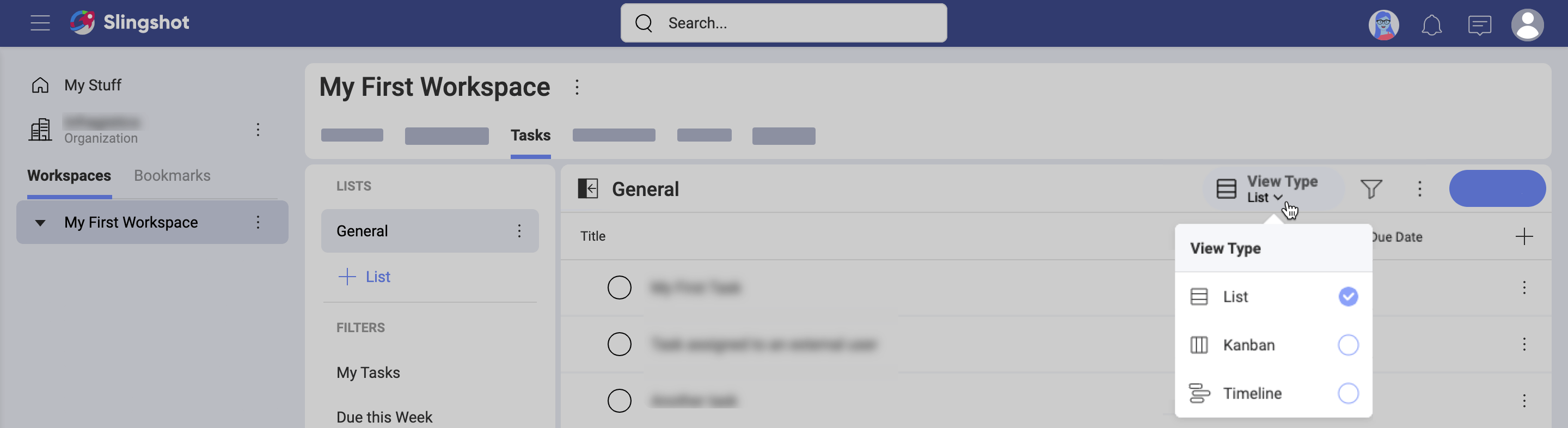Open workspace title more options menu
Image resolution: width=1568 pixels, height=428 pixels.
(x=577, y=87)
